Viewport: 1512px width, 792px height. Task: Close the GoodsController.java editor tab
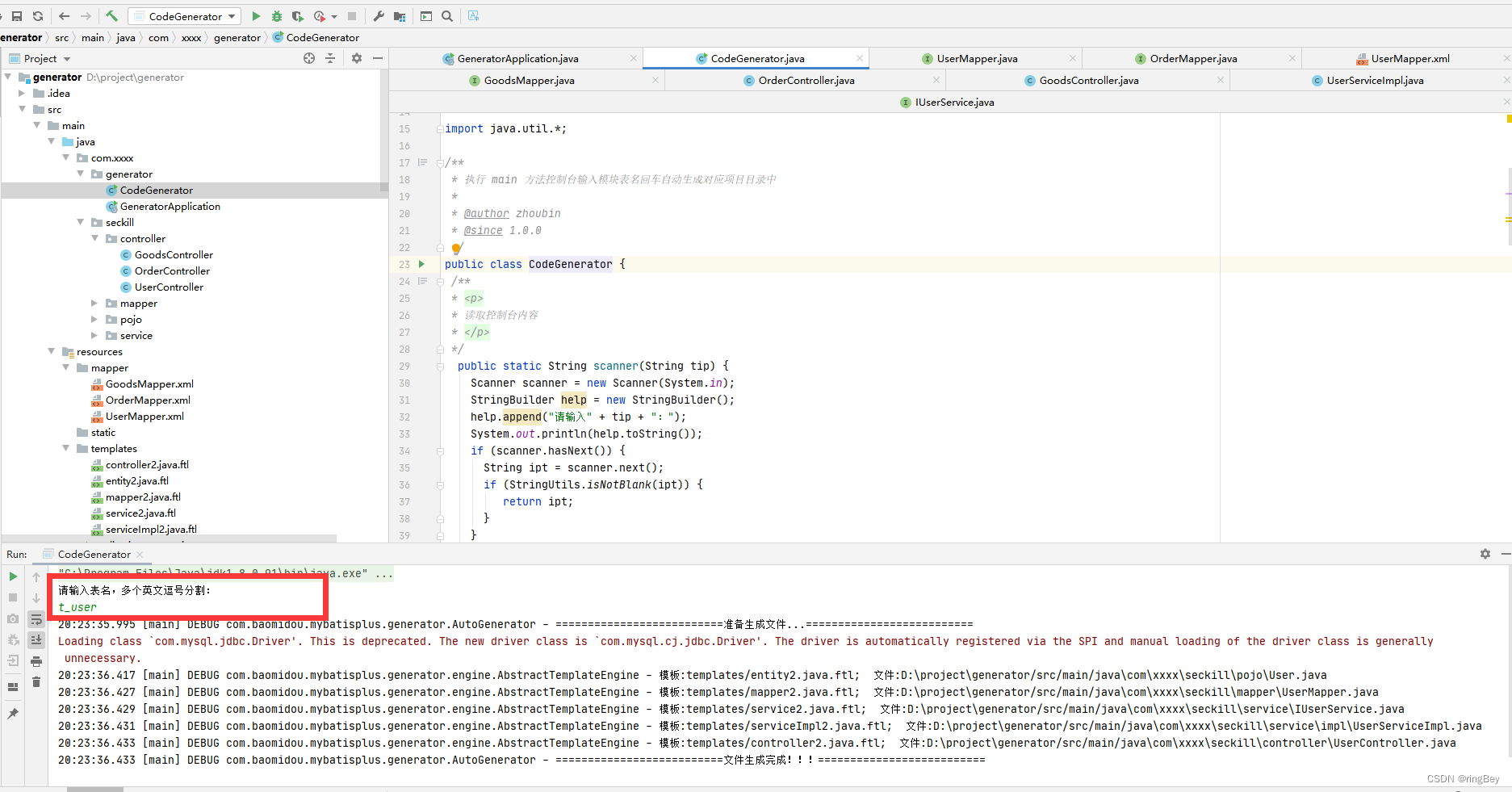[1221, 80]
